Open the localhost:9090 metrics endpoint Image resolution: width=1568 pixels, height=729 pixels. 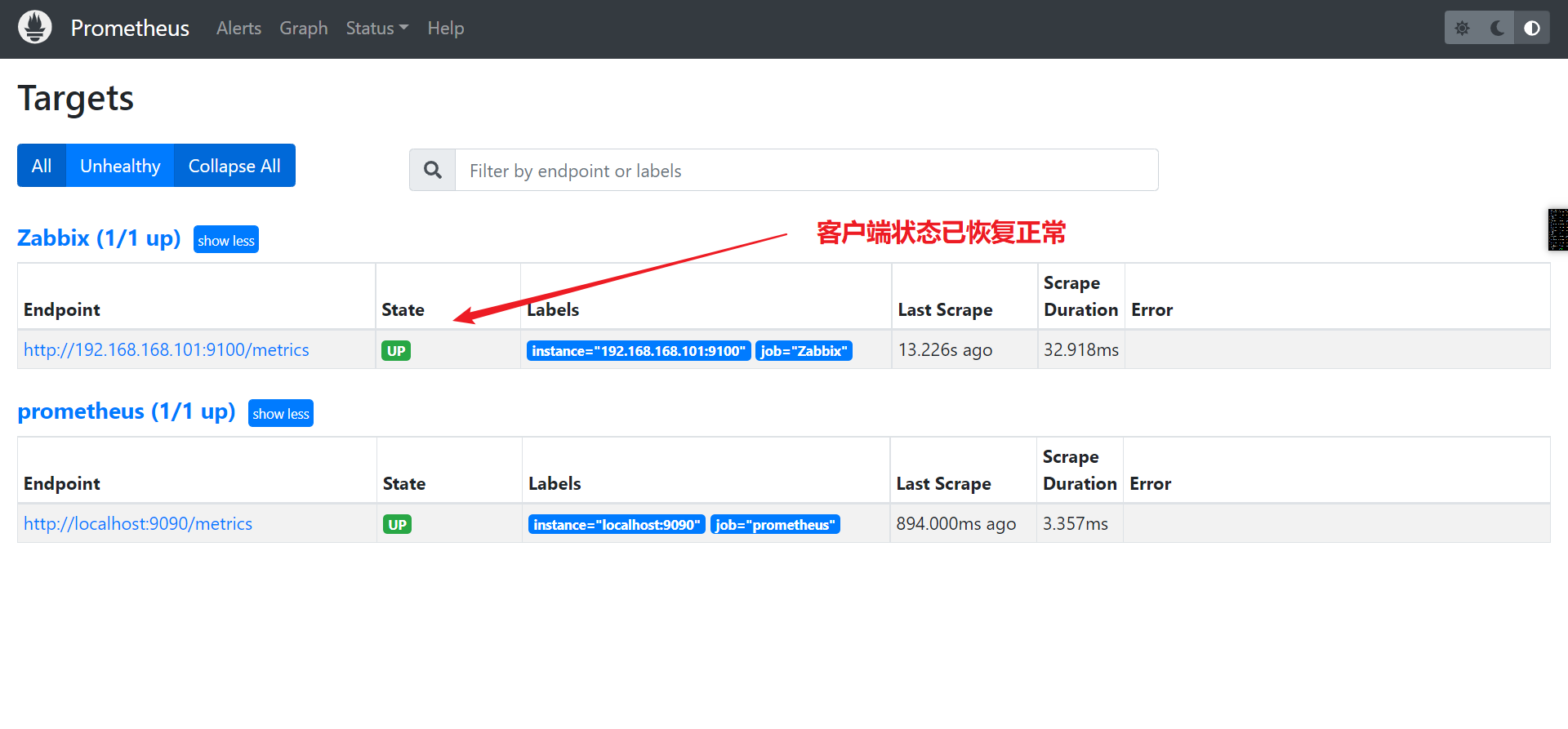coord(138,524)
